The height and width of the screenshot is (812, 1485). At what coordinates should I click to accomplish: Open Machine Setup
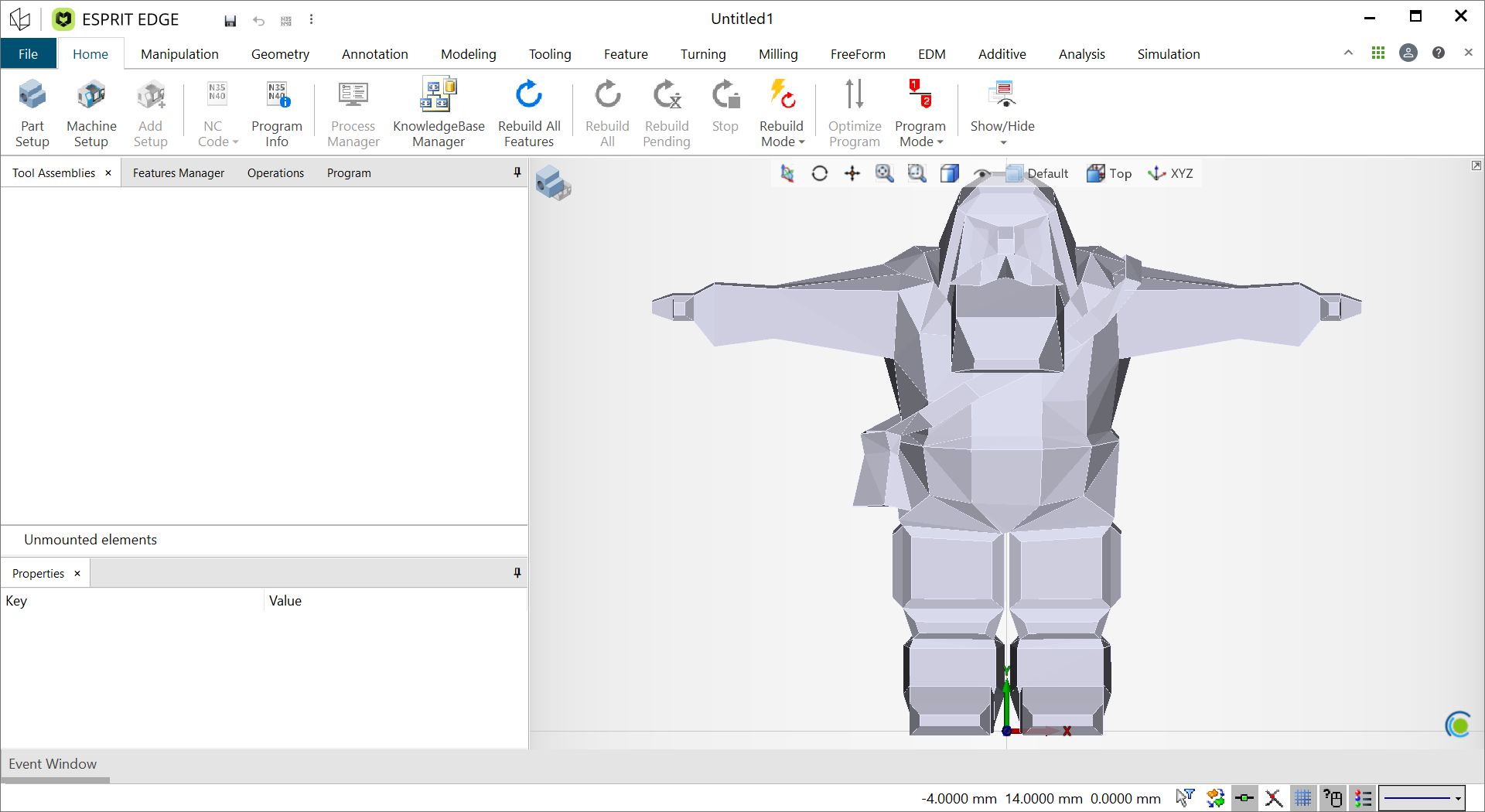[x=91, y=113]
